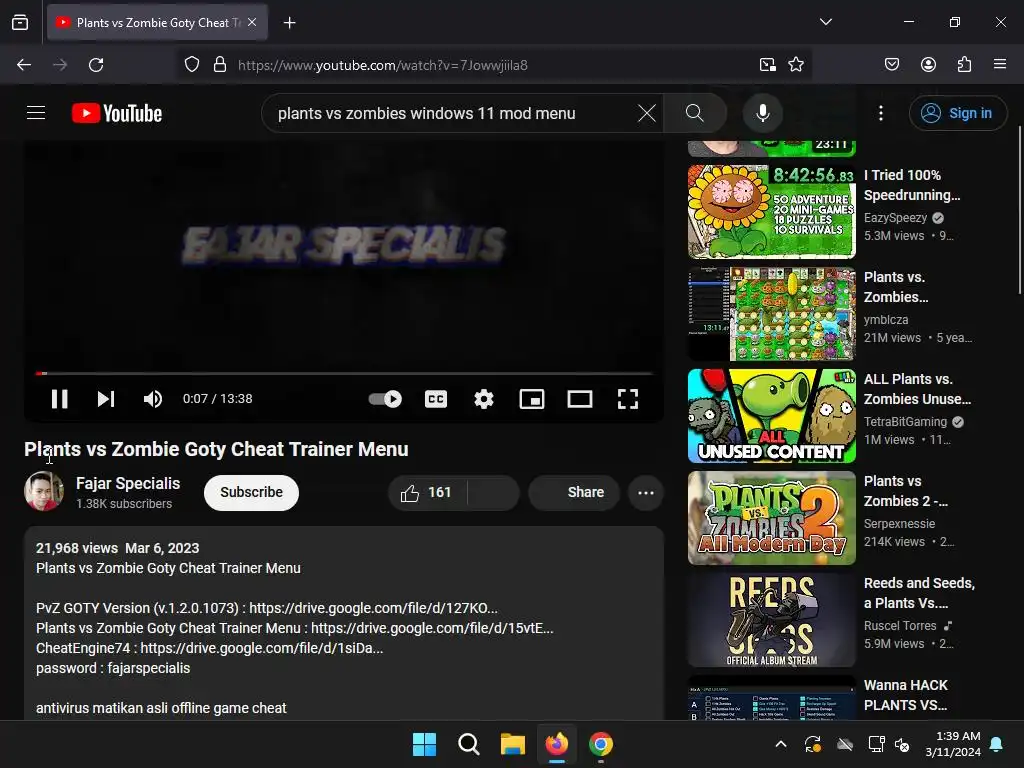The height and width of the screenshot is (768, 1024).
Task: Open File Explorer from taskbar
Action: 513,744
